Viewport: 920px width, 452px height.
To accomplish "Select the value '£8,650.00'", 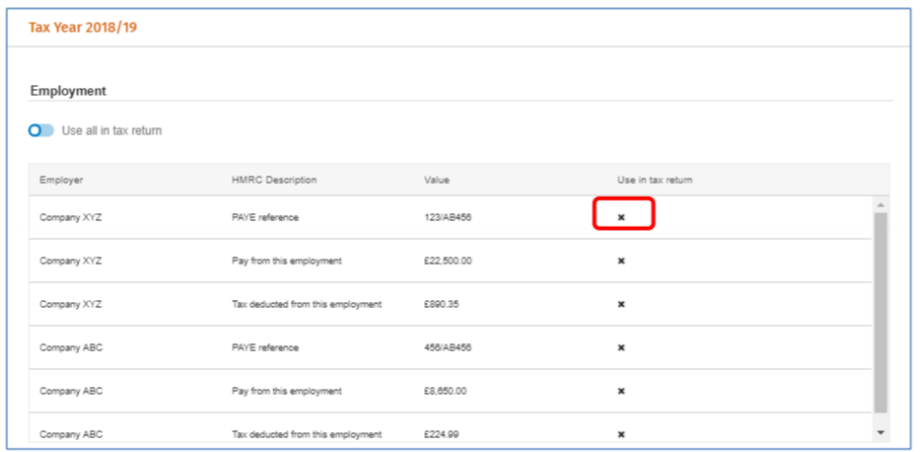I will point(445,391).
